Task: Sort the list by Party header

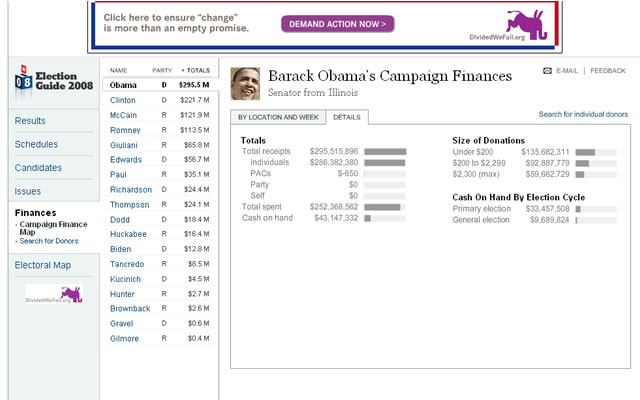Action: coord(162,70)
